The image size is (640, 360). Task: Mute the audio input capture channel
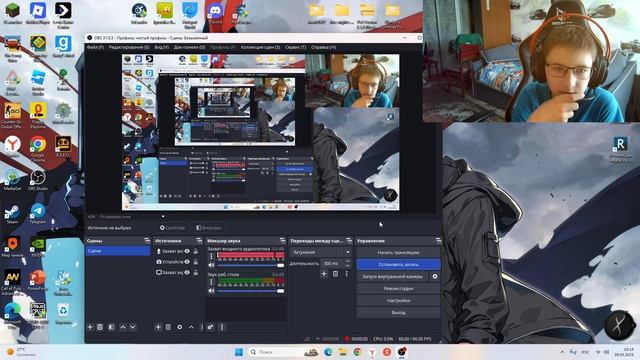(x=211, y=265)
